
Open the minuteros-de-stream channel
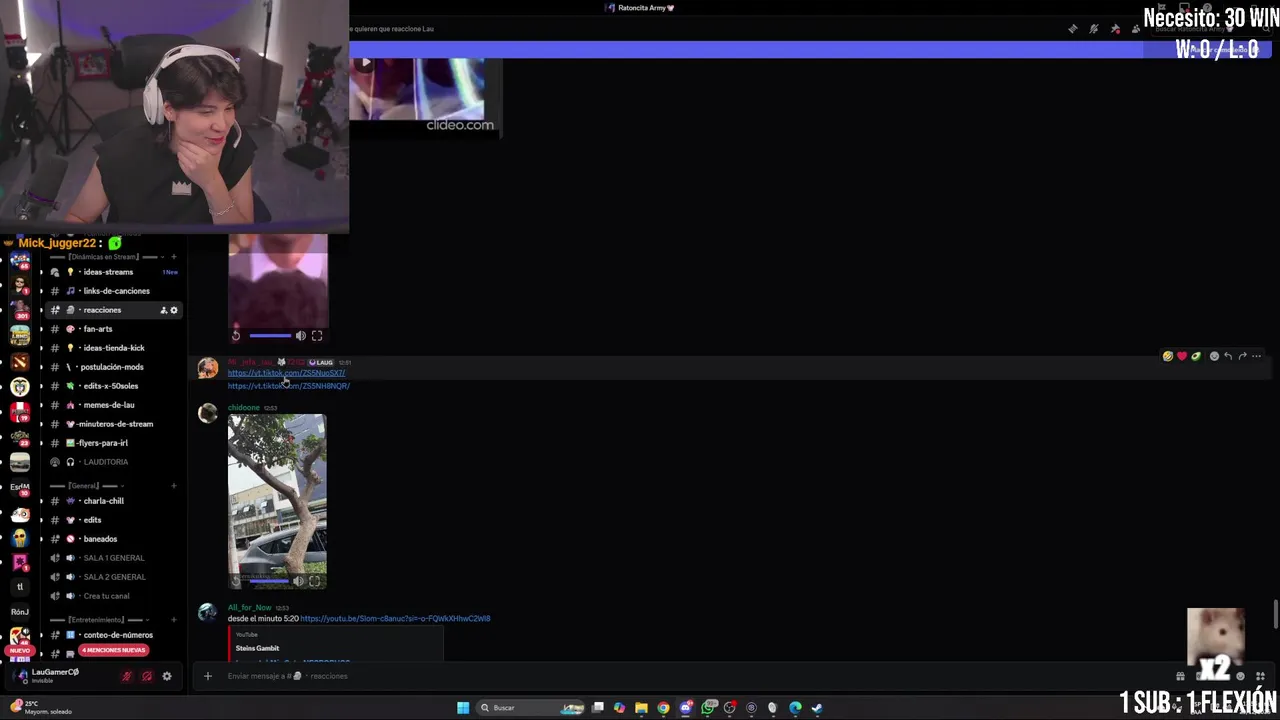(x=116, y=424)
